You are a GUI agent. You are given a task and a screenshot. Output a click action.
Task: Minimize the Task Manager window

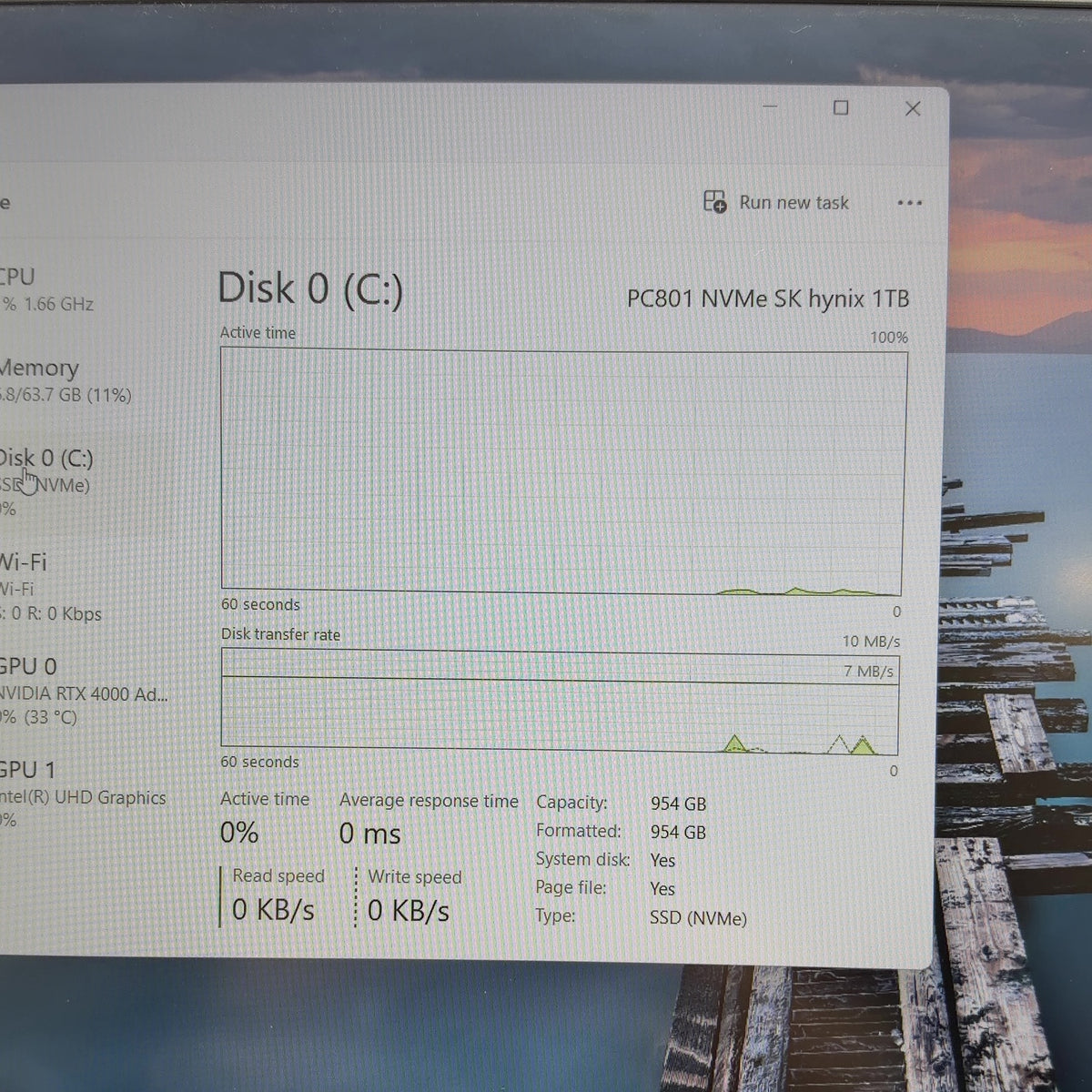click(770, 106)
